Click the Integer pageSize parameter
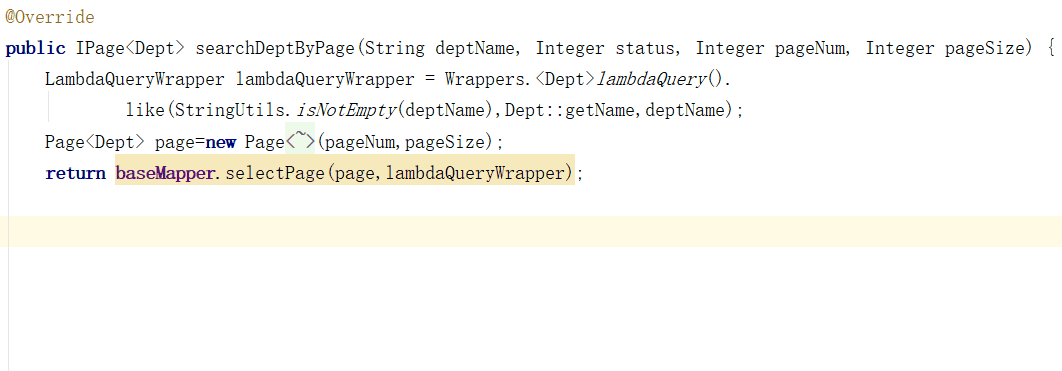 click(x=946, y=48)
